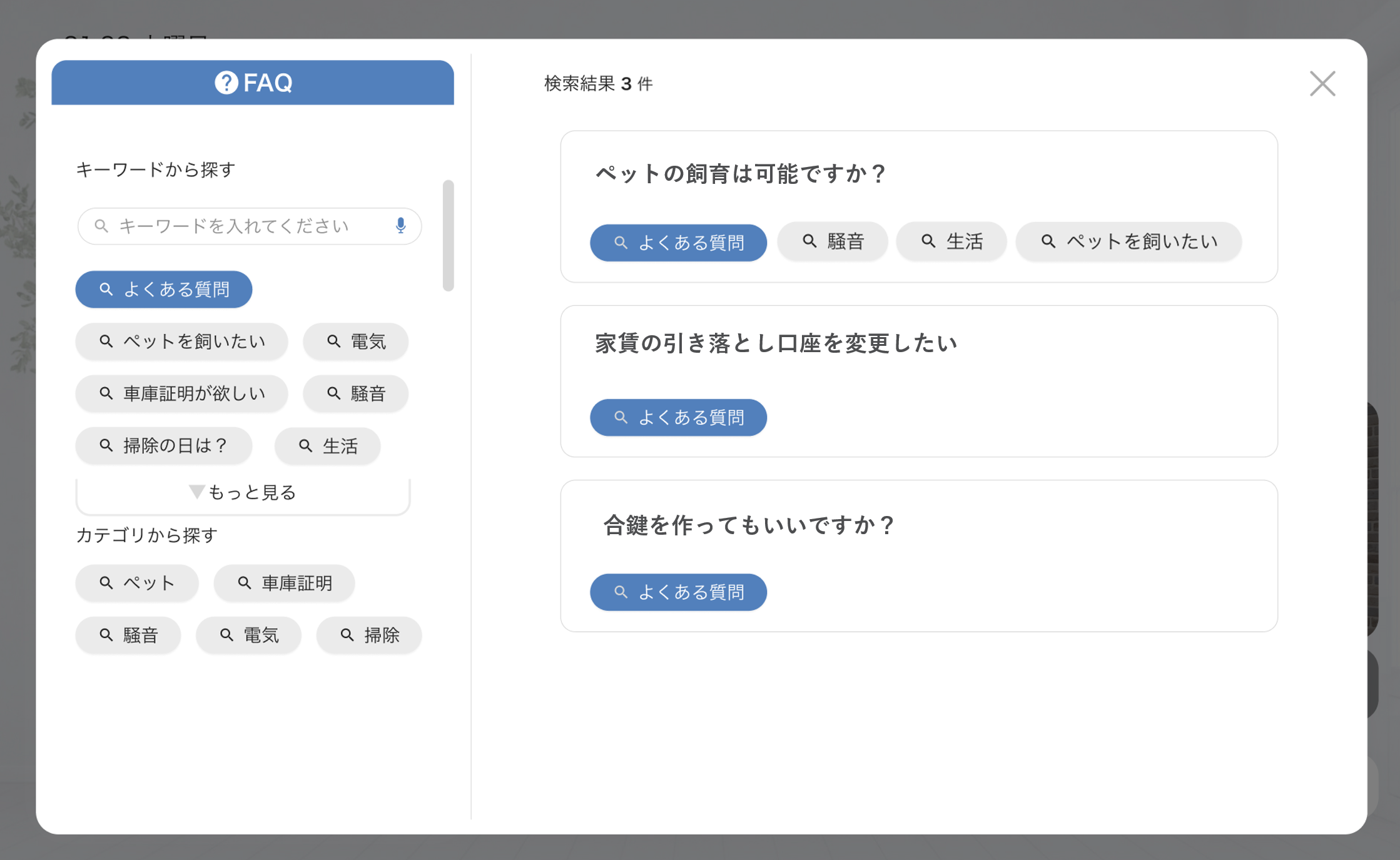Choose the ペット category chip
Screen dimensions: 1400x860
click(137, 583)
